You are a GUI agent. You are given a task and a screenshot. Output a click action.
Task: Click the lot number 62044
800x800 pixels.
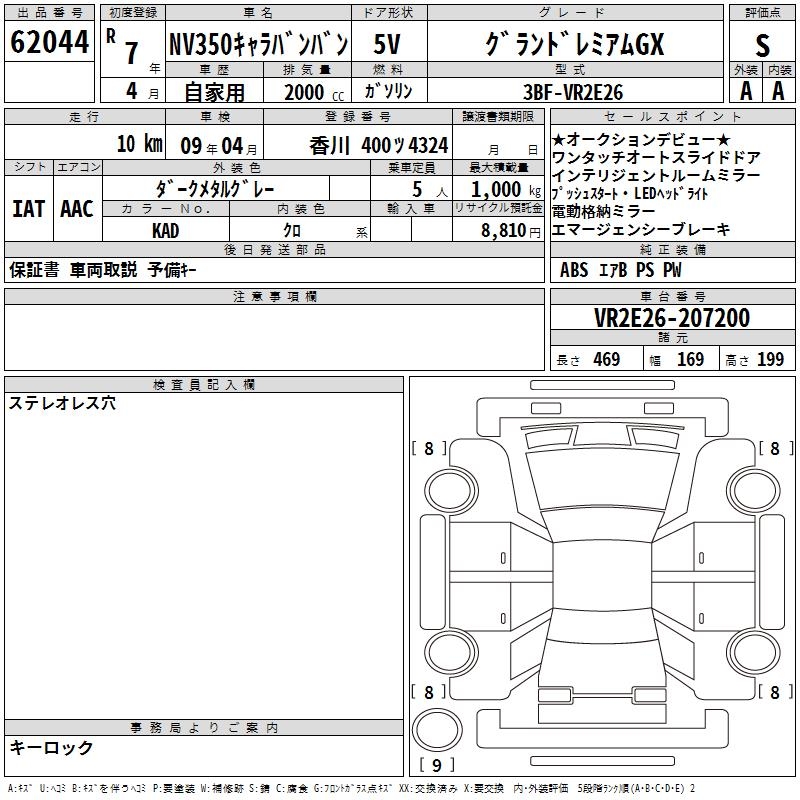pos(49,43)
